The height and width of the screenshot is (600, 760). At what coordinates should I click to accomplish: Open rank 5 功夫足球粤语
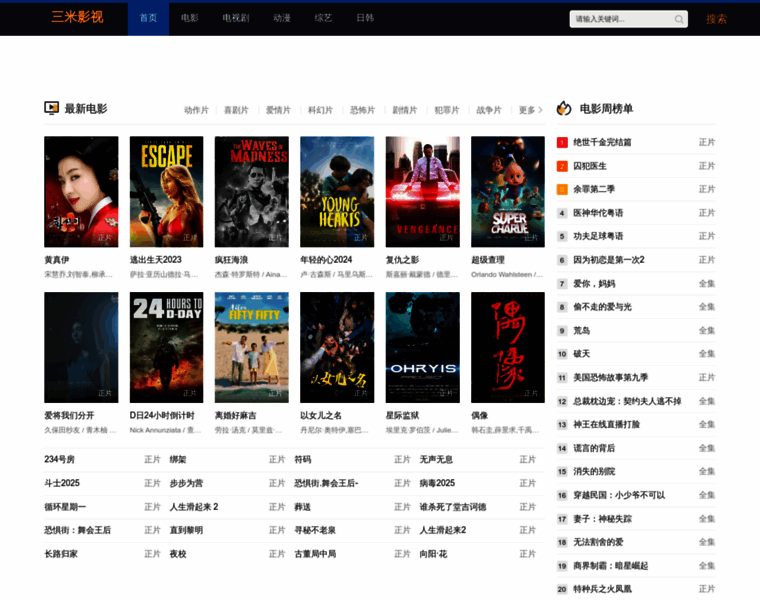pyautogui.click(x=598, y=236)
